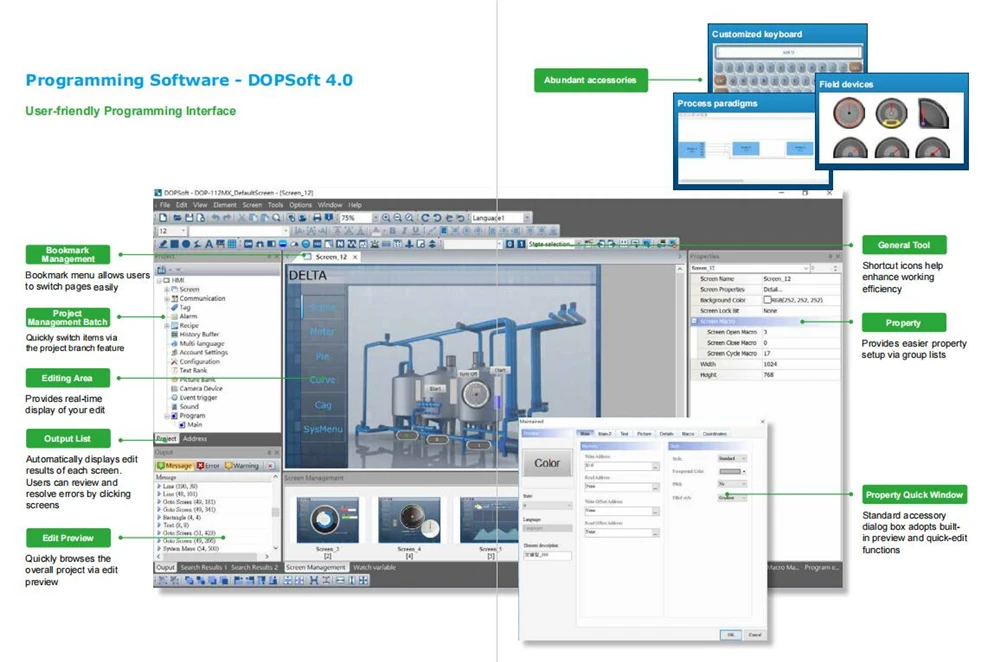Click the Output panel vertical scrollbar
This screenshot has width=1000, height=662.
click(276, 511)
